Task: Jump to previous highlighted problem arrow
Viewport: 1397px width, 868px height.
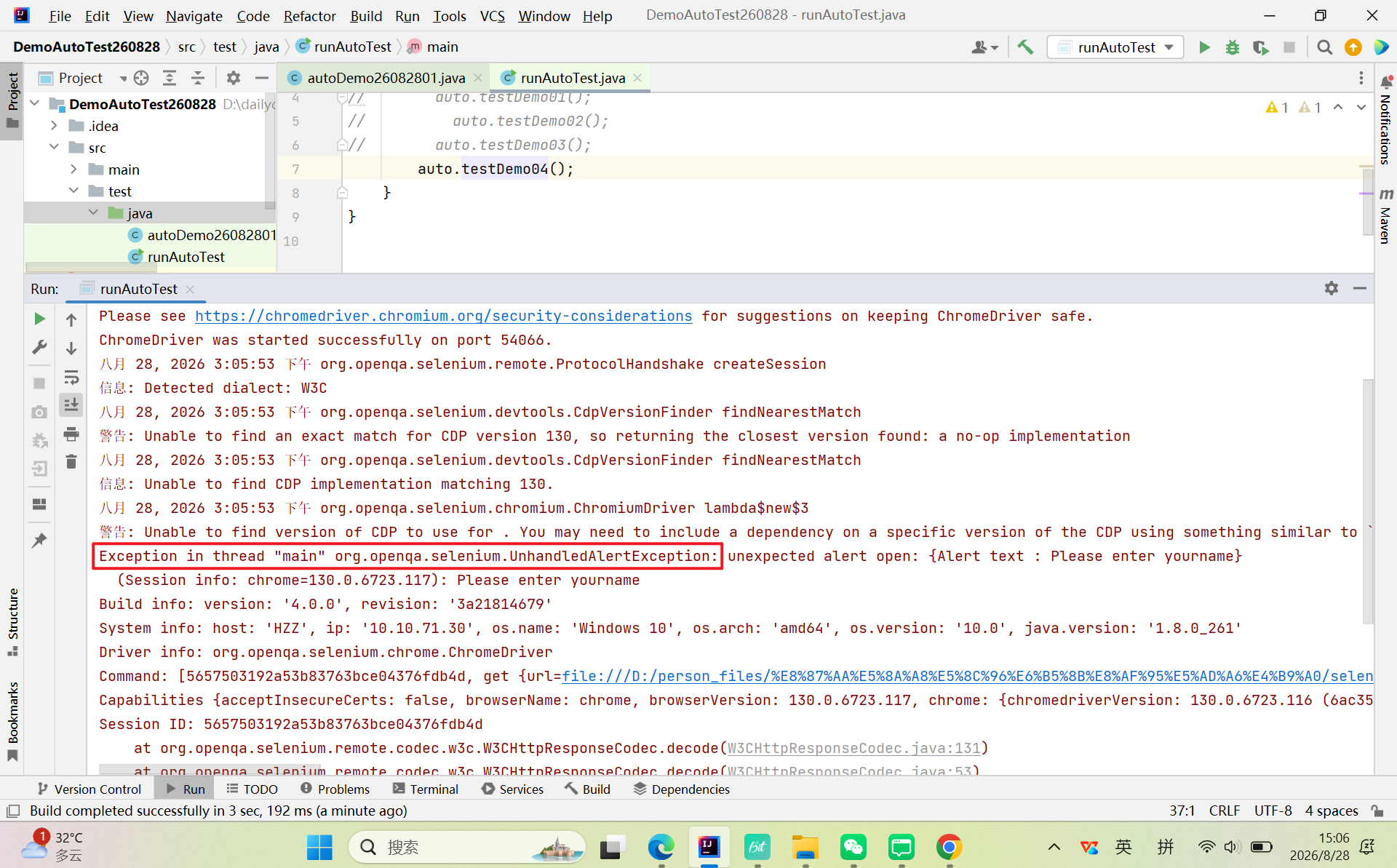Action: tap(1338, 107)
